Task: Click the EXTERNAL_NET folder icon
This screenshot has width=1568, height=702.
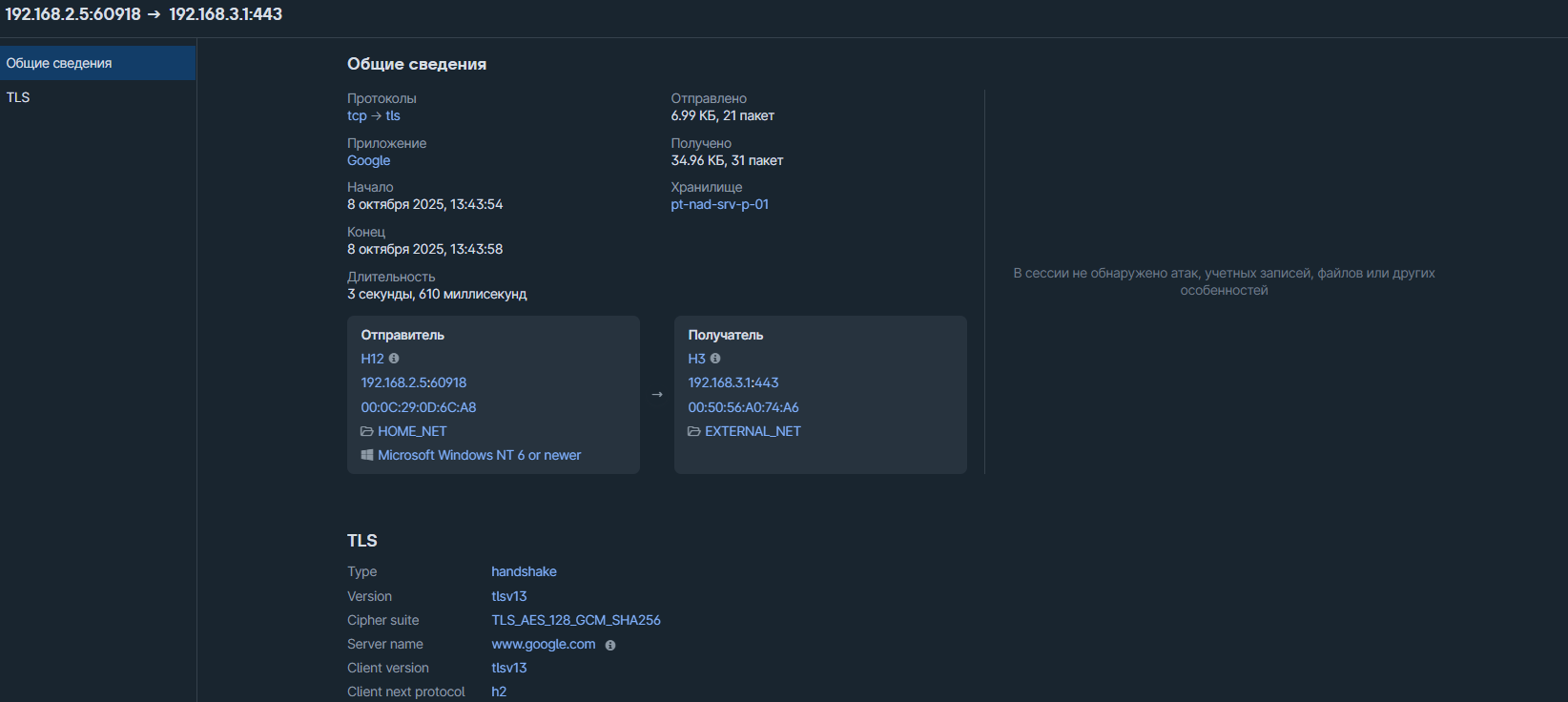Action: pyautogui.click(x=694, y=431)
